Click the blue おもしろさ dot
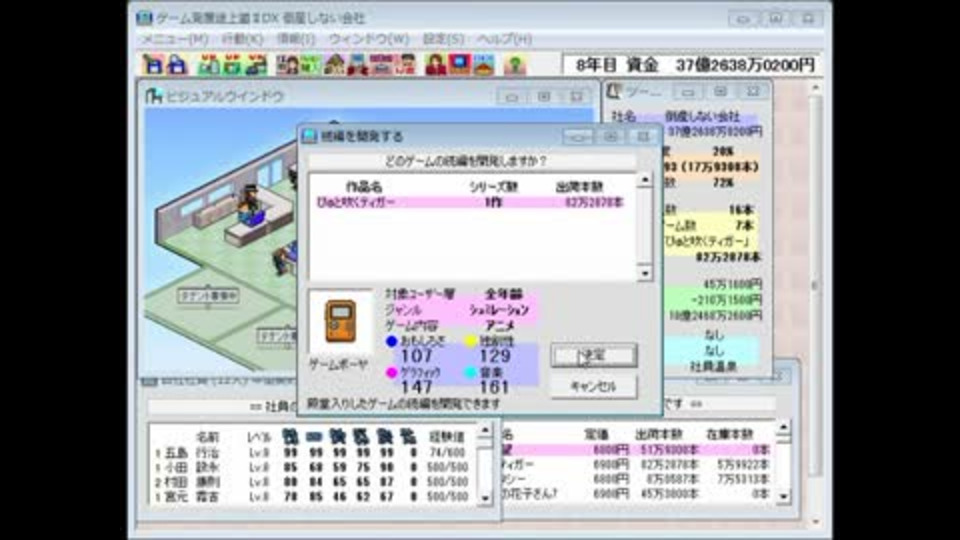Screen dimensions: 960x540 coord(392,341)
